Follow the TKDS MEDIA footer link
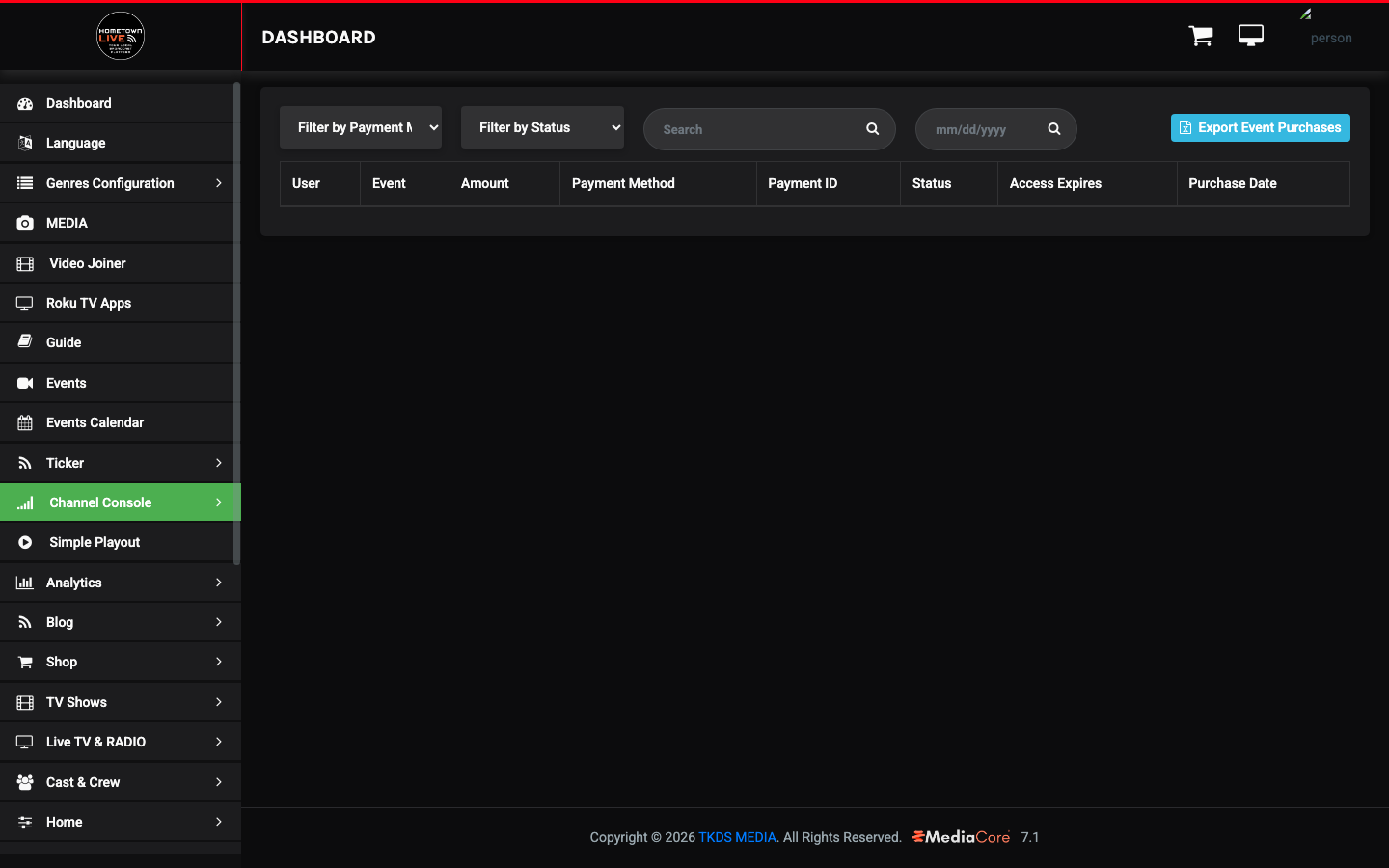This screenshot has width=1389, height=868. coord(737,837)
